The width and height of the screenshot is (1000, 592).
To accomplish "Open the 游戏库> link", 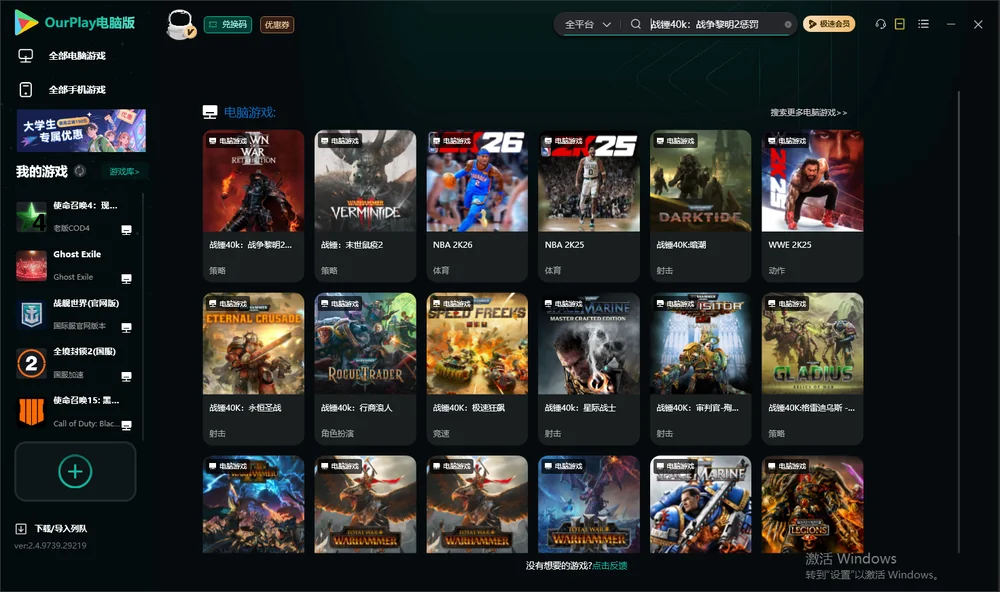I will click(124, 172).
